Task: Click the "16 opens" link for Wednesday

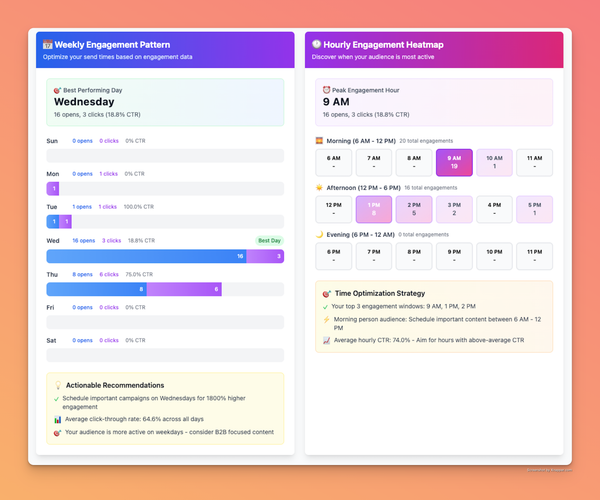Action: 83,241
